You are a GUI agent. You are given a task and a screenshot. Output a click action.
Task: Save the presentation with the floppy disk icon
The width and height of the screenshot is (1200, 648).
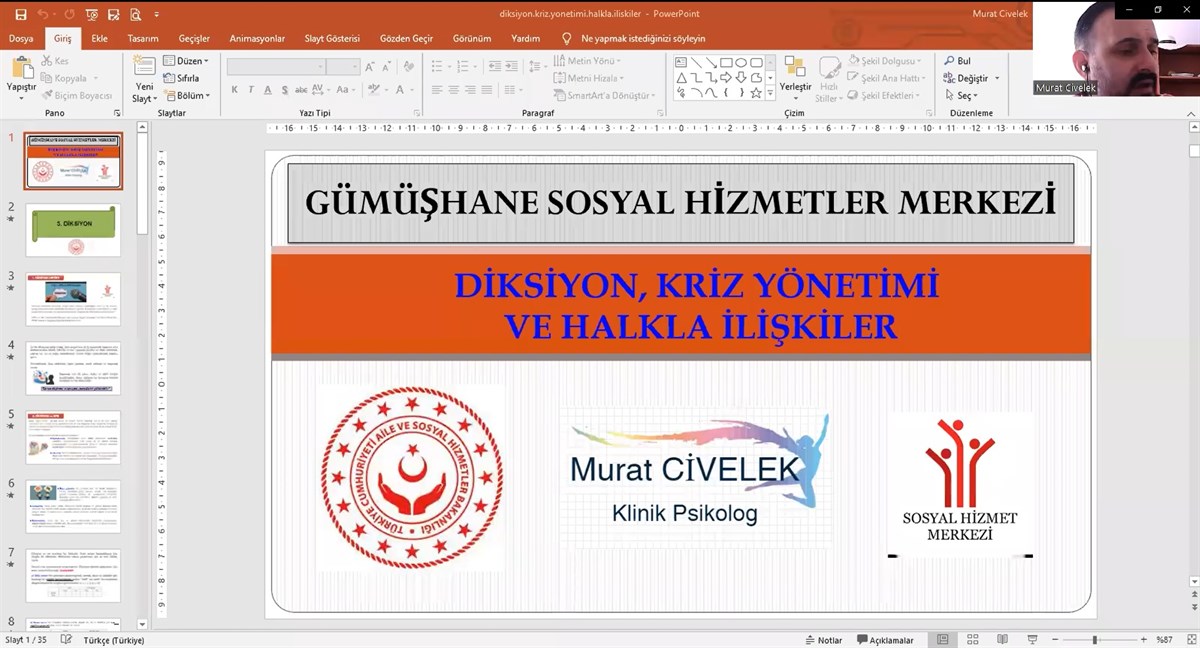(x=21, y=14)
